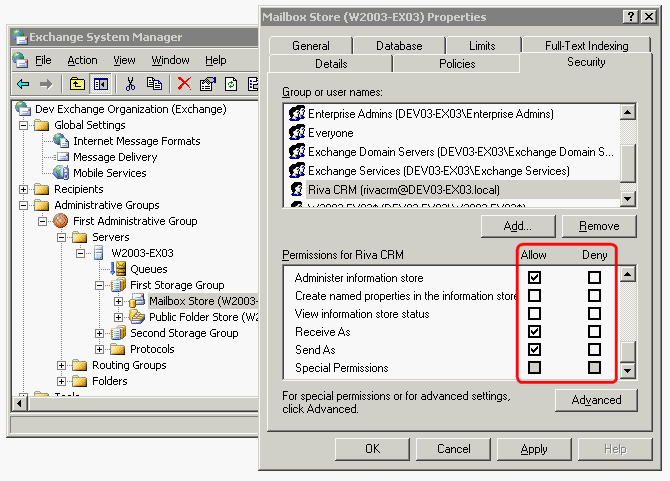Collapse the Administrative Groups node

pyautogui.click(x=24, y=205)
